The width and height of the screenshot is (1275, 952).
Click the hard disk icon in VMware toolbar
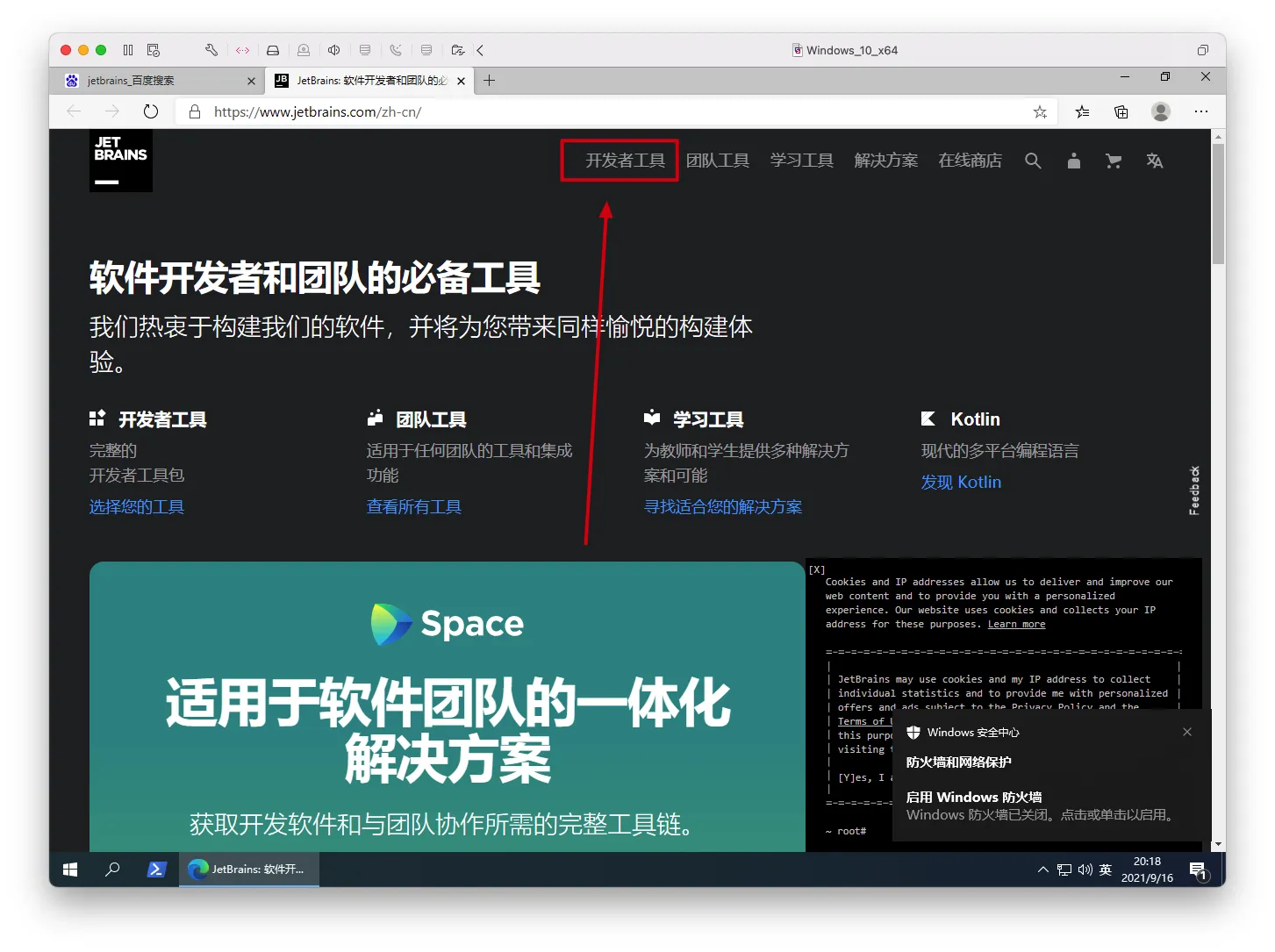pyautogui.click(x=273, y=50)
